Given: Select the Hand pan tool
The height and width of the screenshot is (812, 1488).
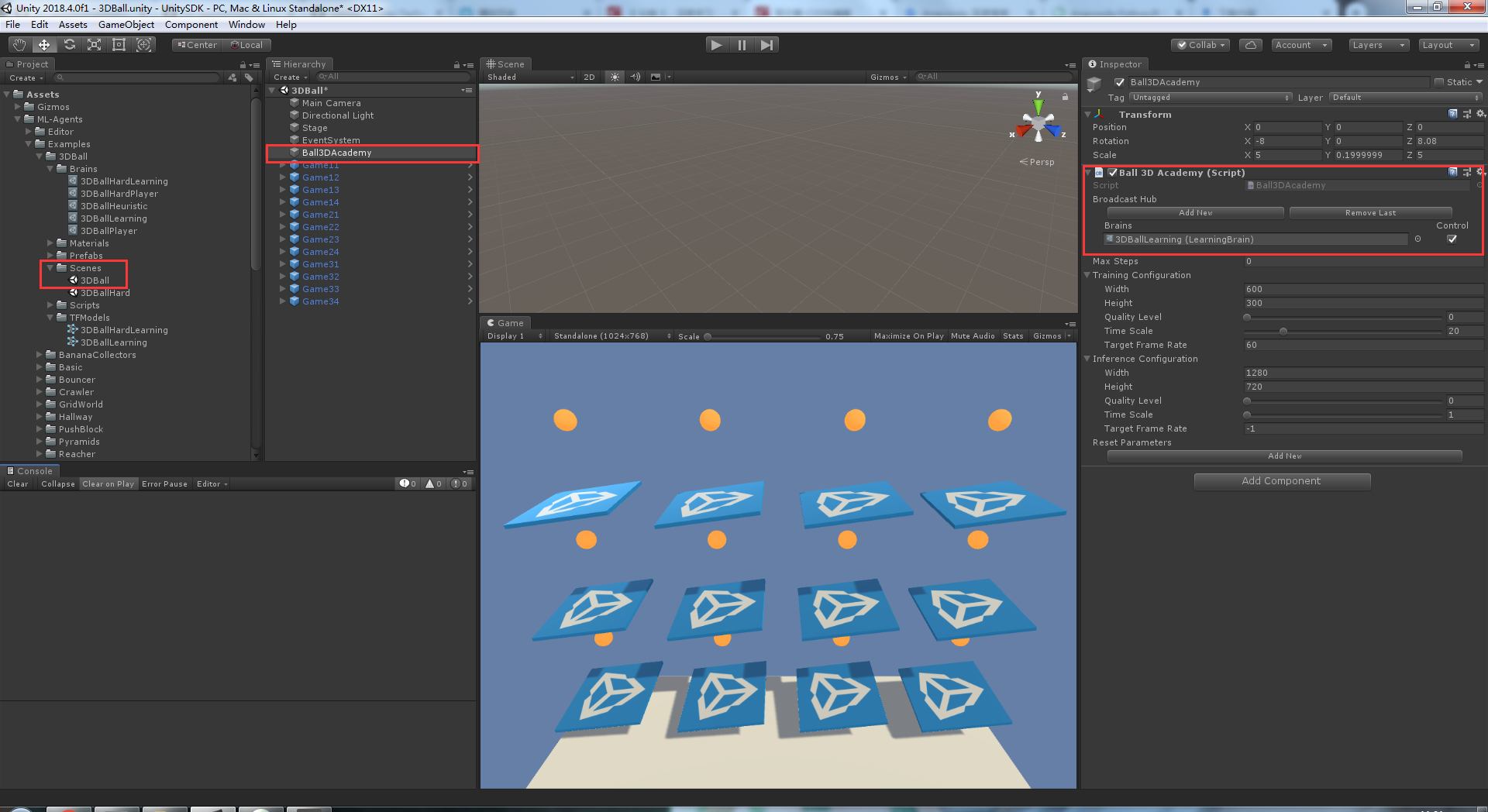Looking at the screenshot, I should (19, 44).
